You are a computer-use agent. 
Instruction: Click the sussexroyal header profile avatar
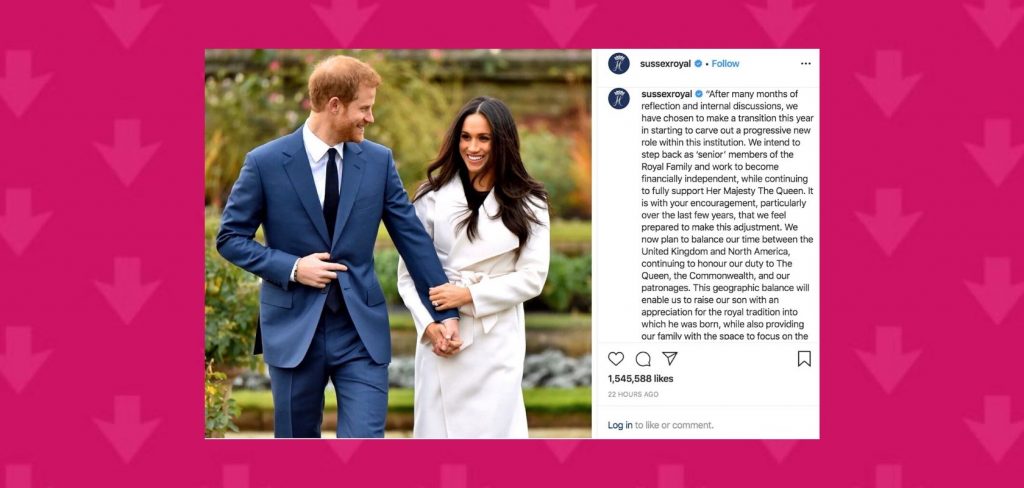(x=618, y=63)
